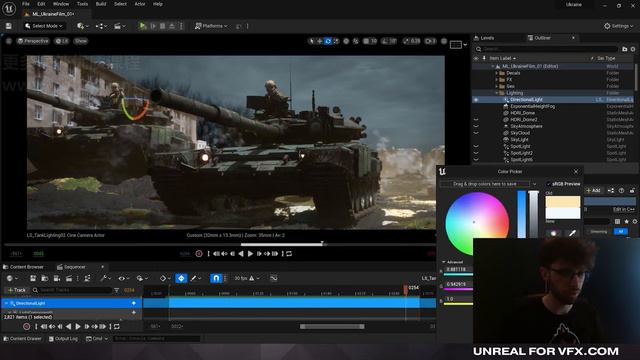640x360 pixels.
Task: Select the viewport rotate gizmo mode
Action: click(x=328, y=41)
